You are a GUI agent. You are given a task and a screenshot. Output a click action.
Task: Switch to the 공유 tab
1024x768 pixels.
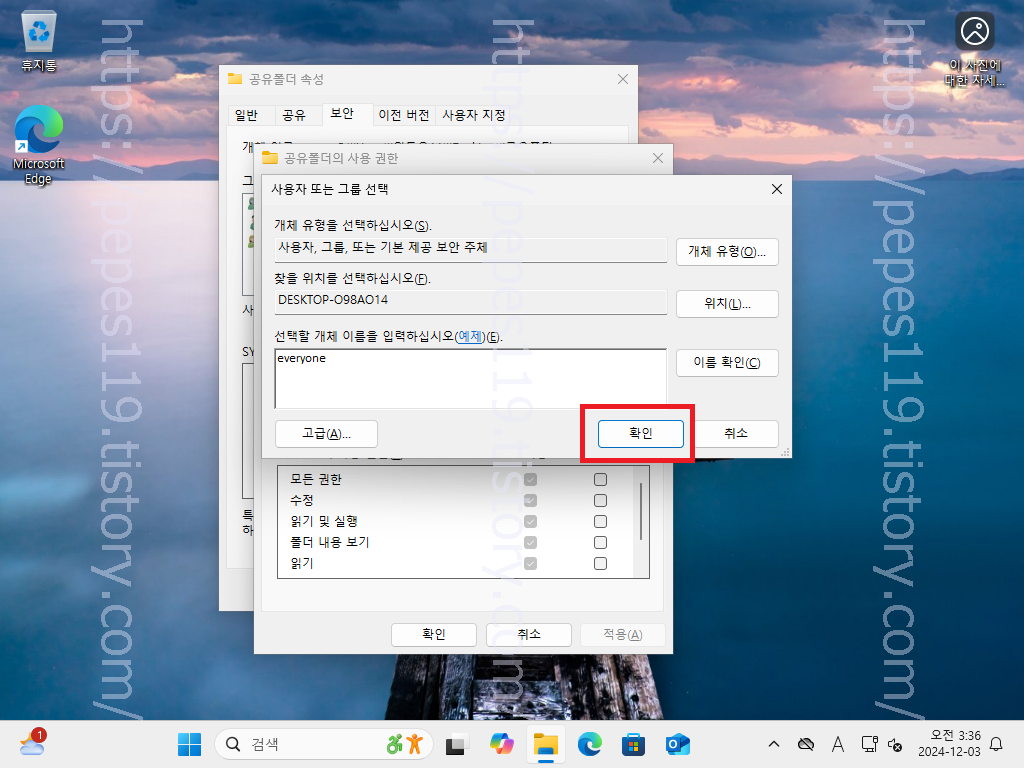(x=294, y=115)
